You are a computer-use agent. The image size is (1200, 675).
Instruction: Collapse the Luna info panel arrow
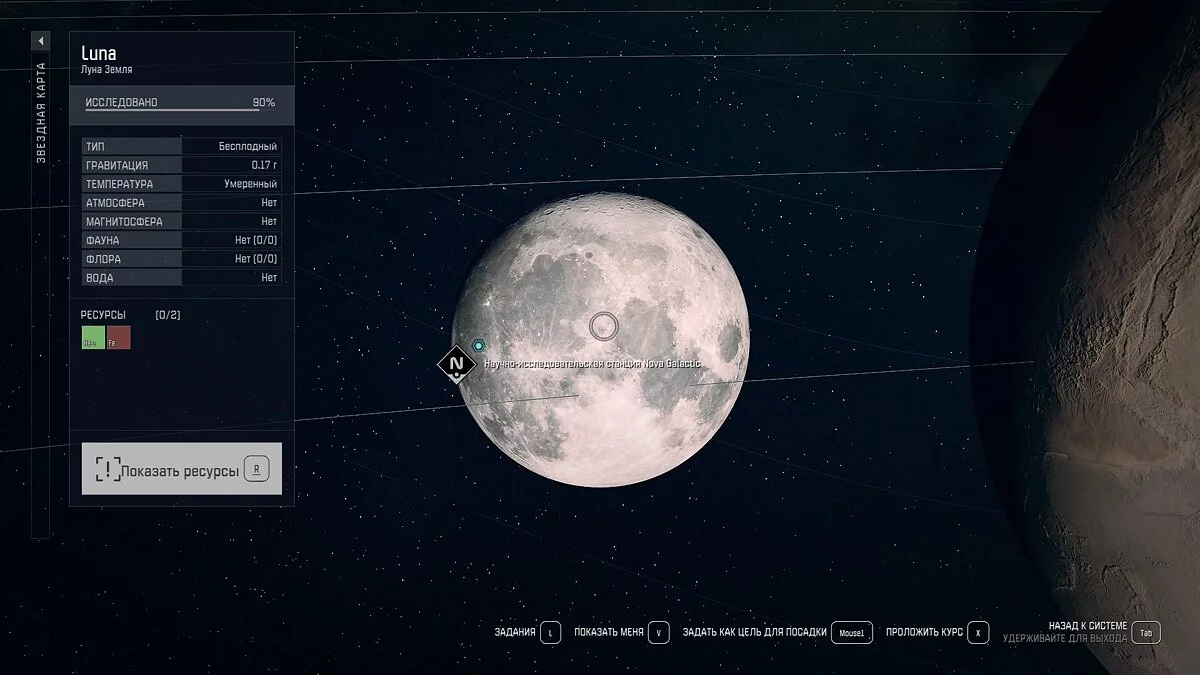tap(41, 41)
